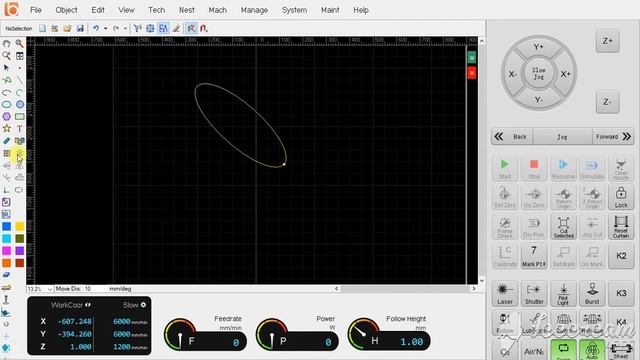This screenshot has width=640, height=360.
Task: Open the Mach menu
Action: [218, 10]
